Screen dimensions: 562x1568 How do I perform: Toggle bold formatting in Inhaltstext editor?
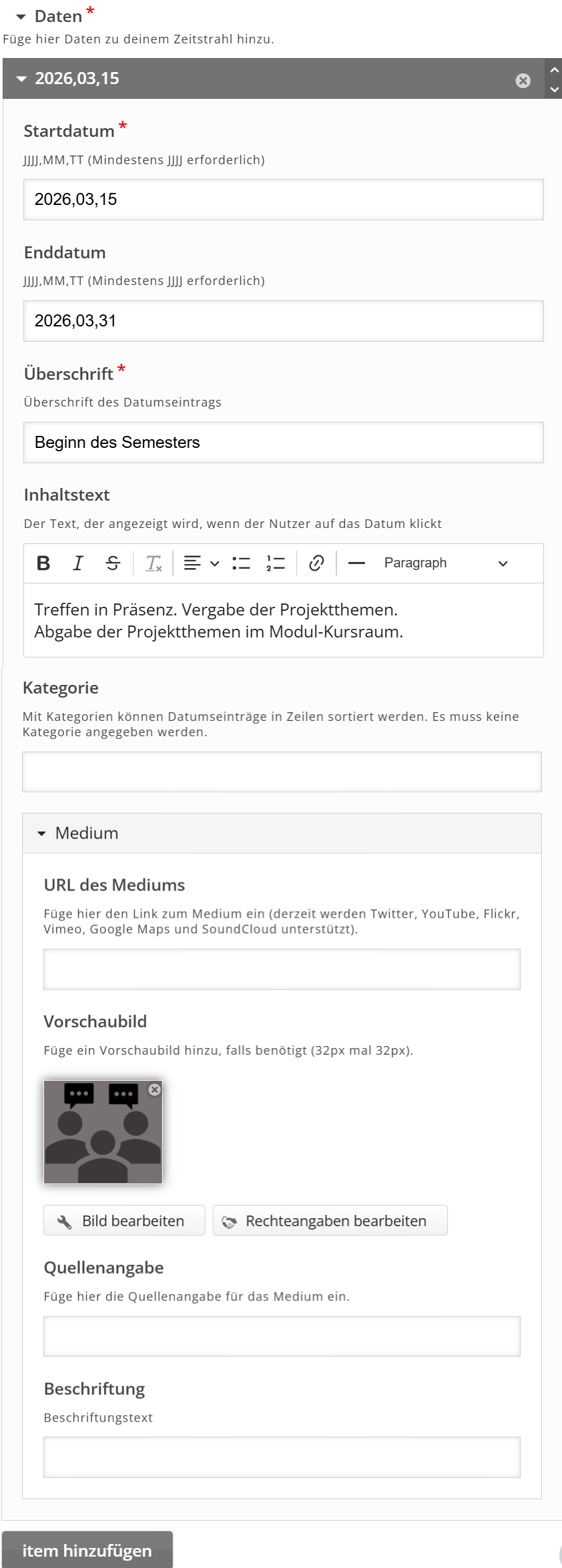point(43,563)
